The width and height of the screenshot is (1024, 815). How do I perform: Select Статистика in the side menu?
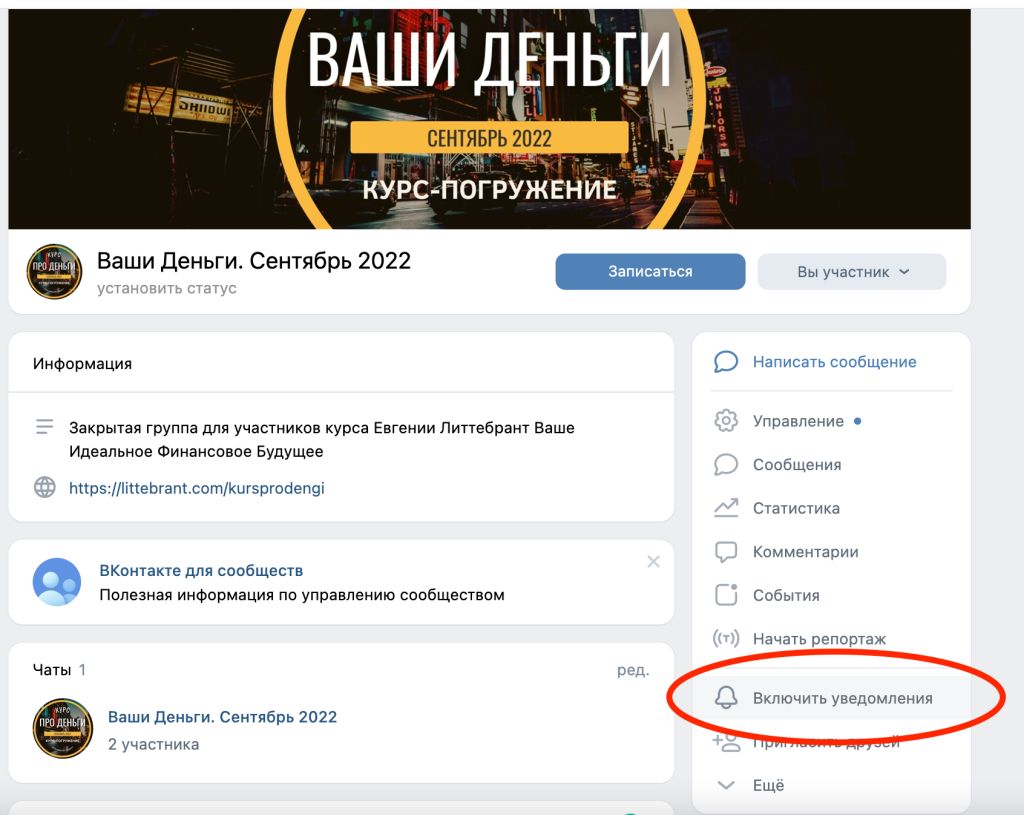(x=796, y=508)
